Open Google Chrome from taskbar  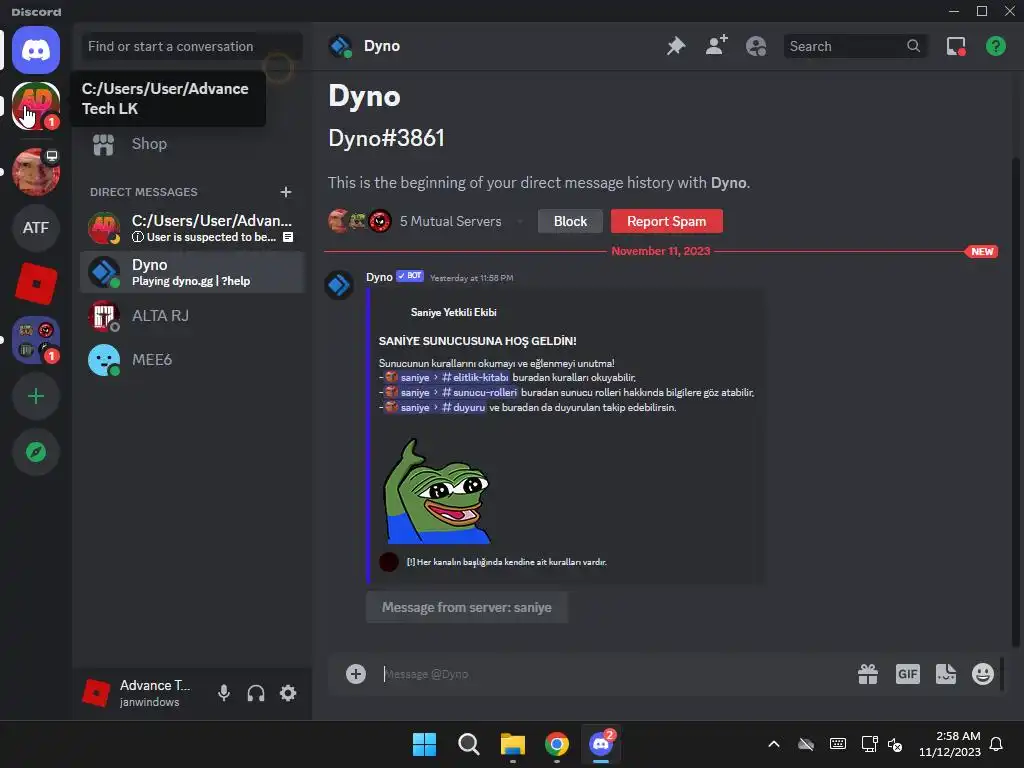556,744
